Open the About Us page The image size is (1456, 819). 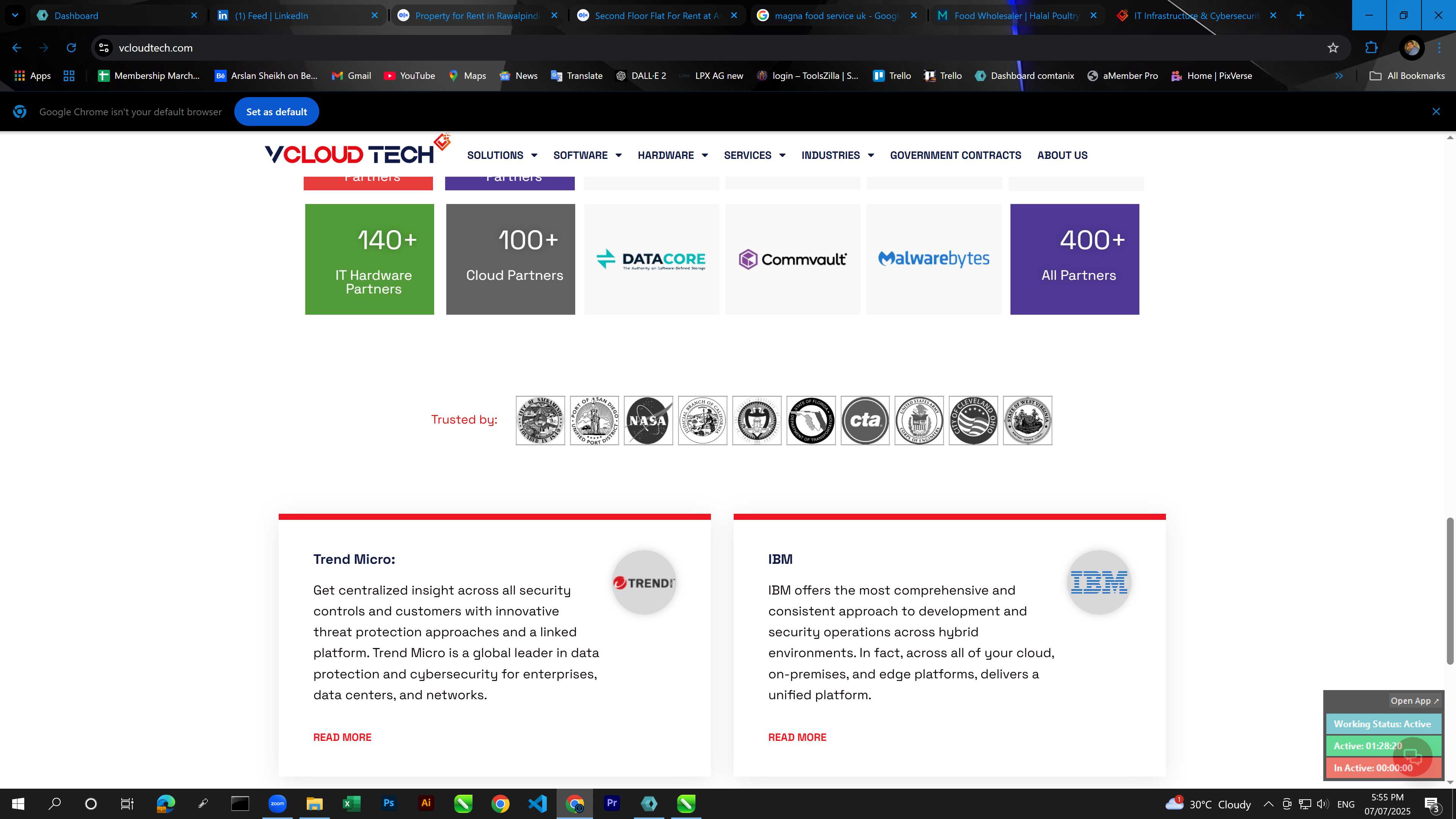coord(1062,155)
